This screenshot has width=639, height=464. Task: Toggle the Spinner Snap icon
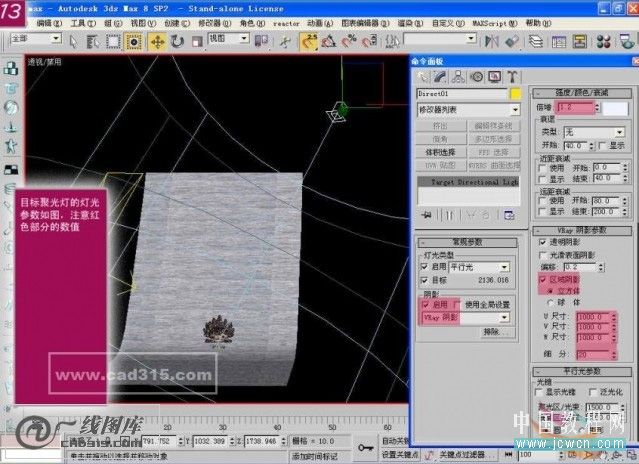[x=369, y=41]
